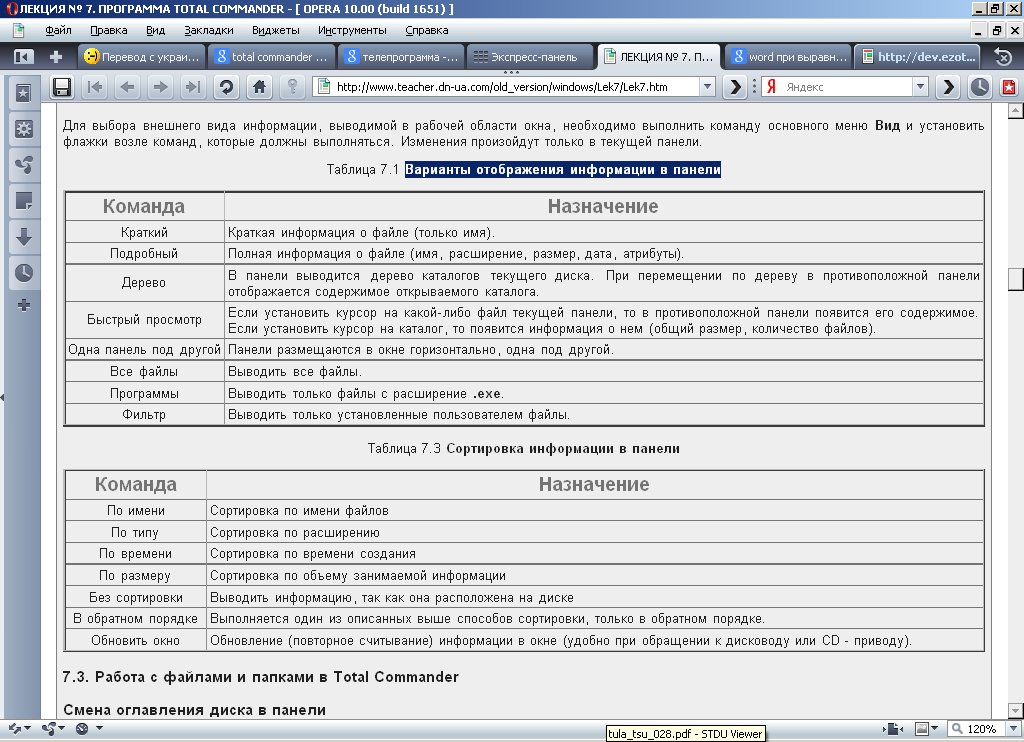The width and height of the screenshot is (1024, 742).
Task: Click the page address URL field
Action: (x=516, y=87)
